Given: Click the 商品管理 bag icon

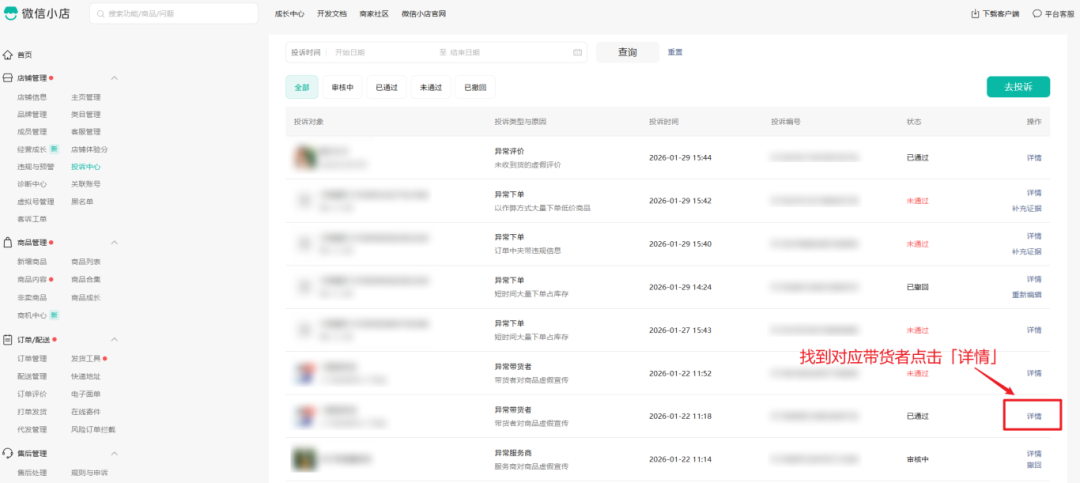Looking at the screenshot, I should pos(8,242).
